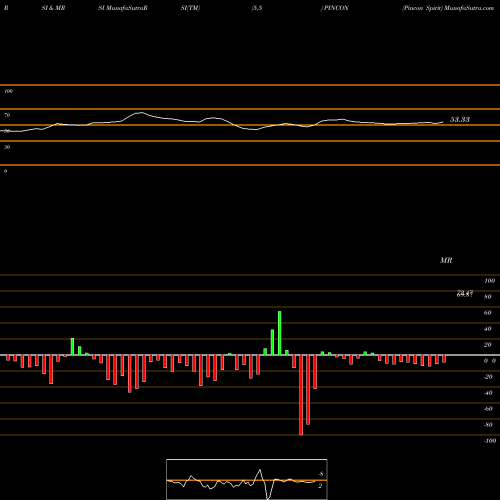The height and width of the screenshot is (500, 500).
Task: Click the MR axis label 80
Action: pos(488,297)
